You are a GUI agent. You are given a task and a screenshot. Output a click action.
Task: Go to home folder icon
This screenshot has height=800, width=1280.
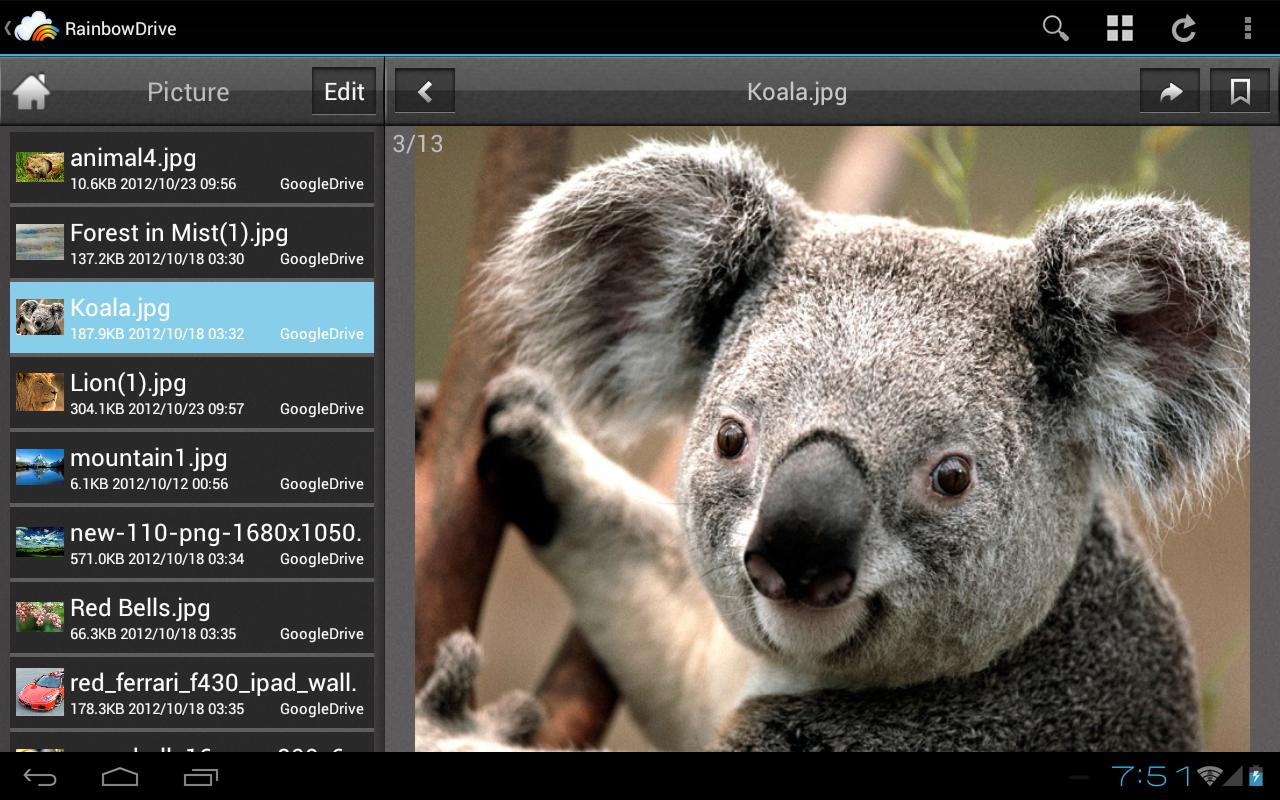(x=32, y=92)
